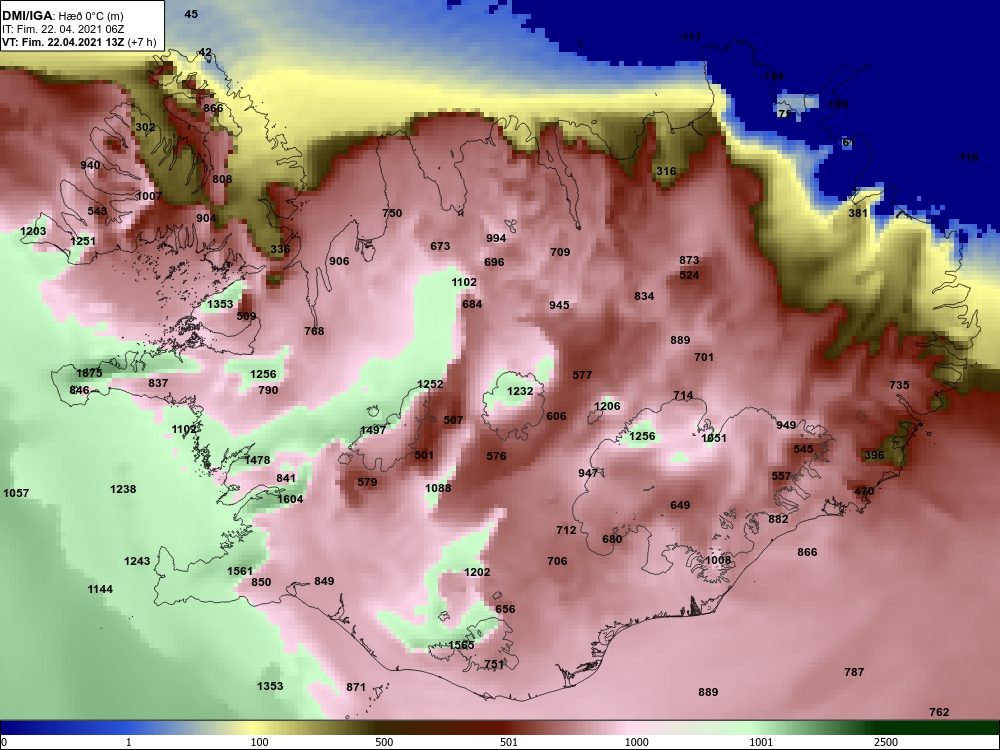Click the 302 map value
The height and width of the screenshot is (750, 1000).
[x=145, y=127]
